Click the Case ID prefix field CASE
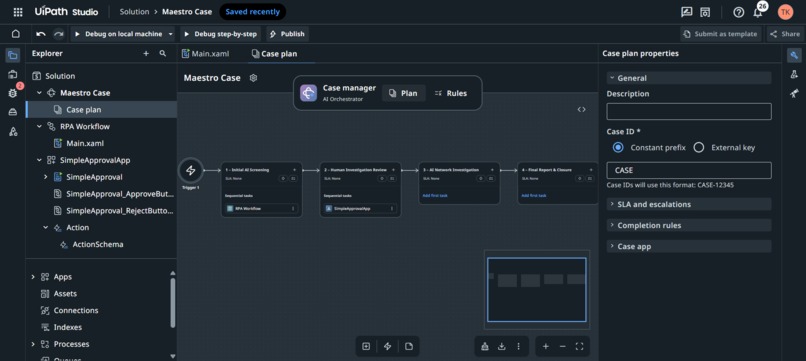 (x=689, y=170)
